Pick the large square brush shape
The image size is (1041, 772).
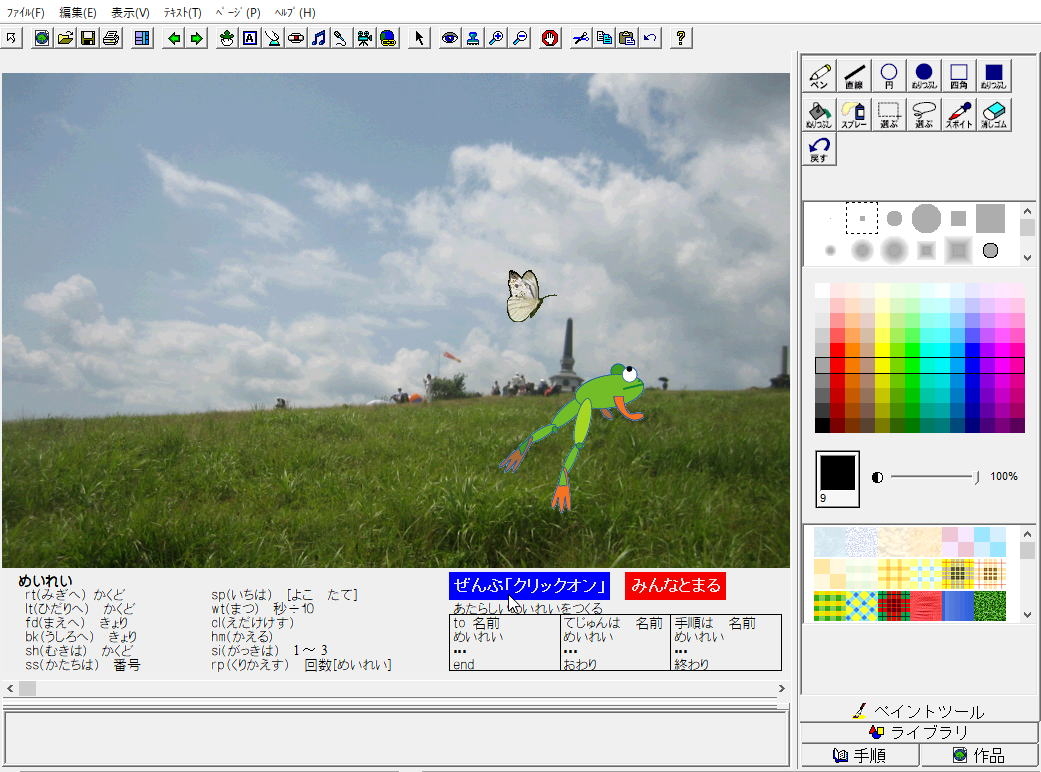coord(990,218)
